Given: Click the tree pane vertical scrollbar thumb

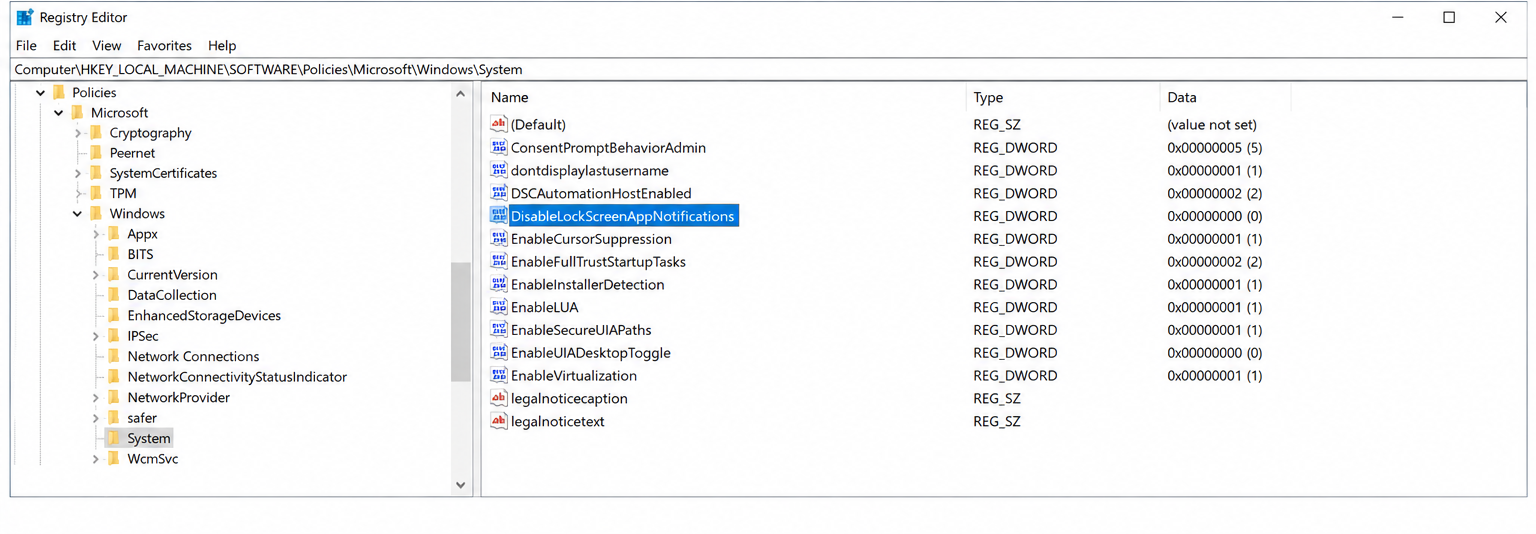Looking at the screenshot, I should tap(460, 321).
